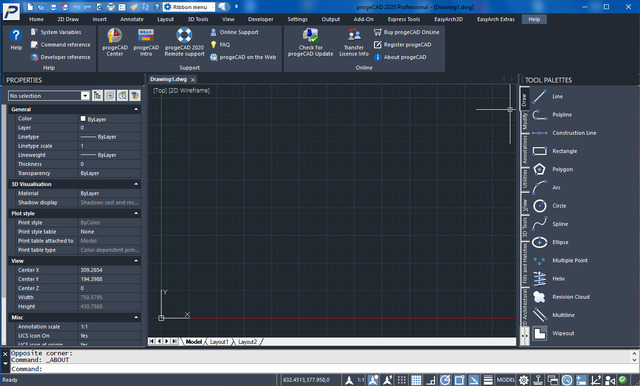Click the Print icon in quick access toolbar
Image resolution: width=640 pixels, height=386 pixels.
[111, 7]
